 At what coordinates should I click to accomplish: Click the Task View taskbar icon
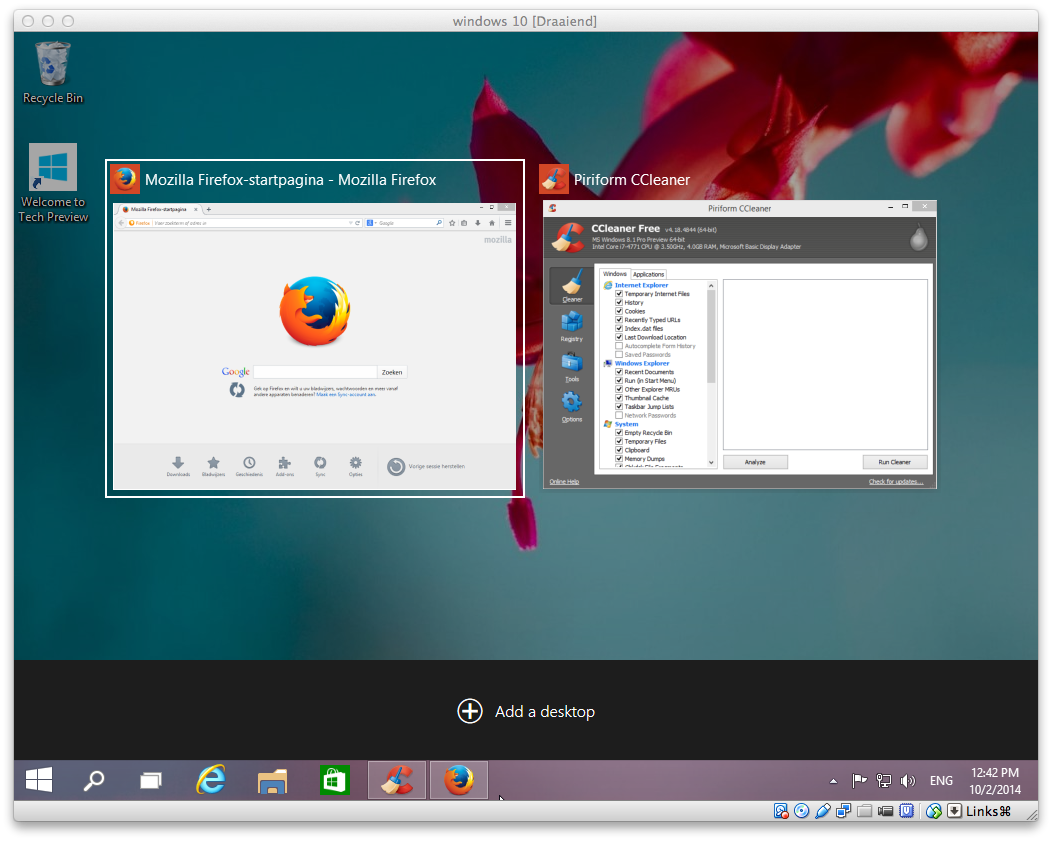151,780
